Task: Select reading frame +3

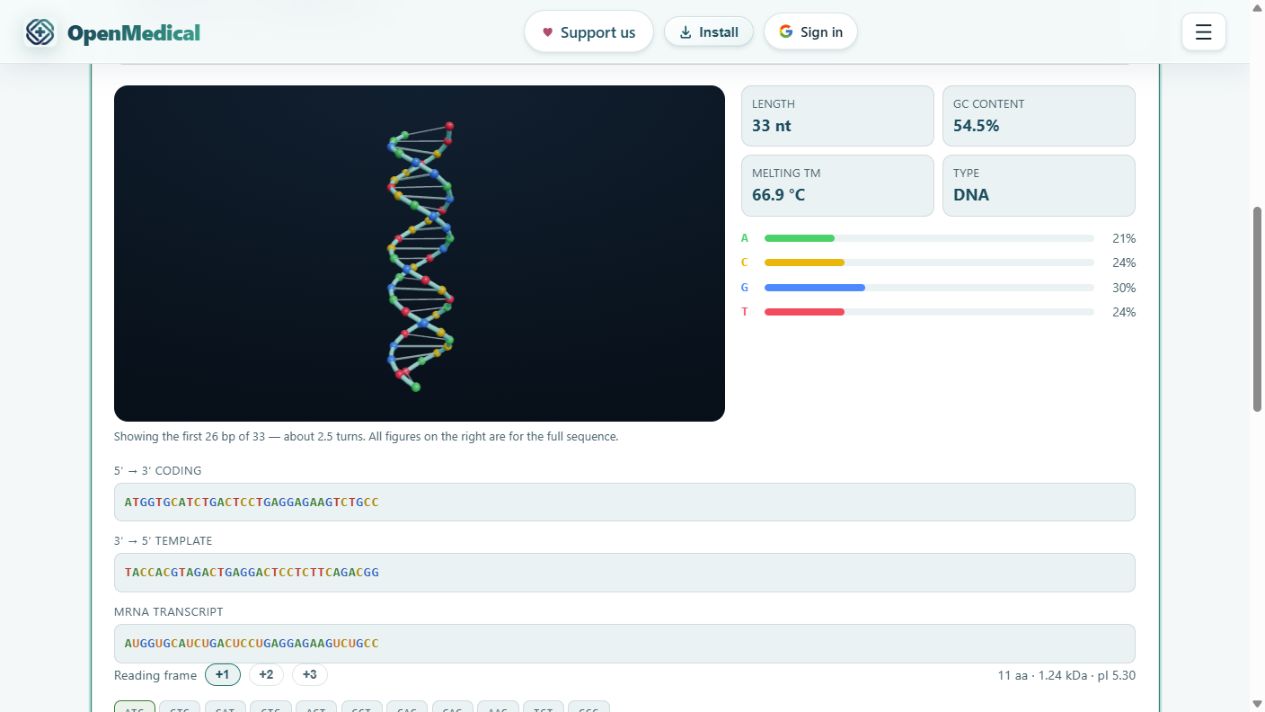Action: pos(310,675)
